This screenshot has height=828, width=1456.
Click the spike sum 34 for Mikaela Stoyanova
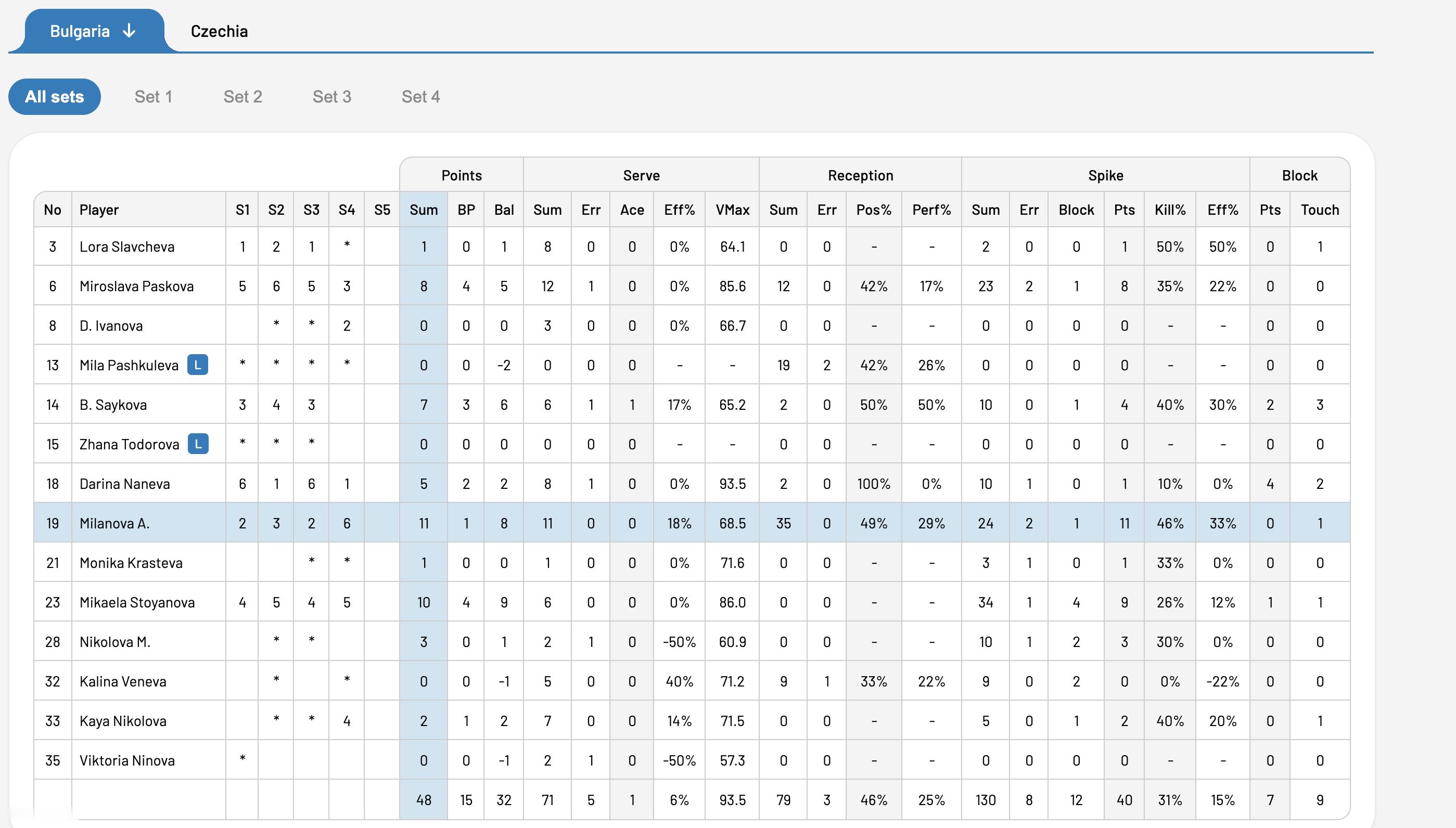point(986,602)
